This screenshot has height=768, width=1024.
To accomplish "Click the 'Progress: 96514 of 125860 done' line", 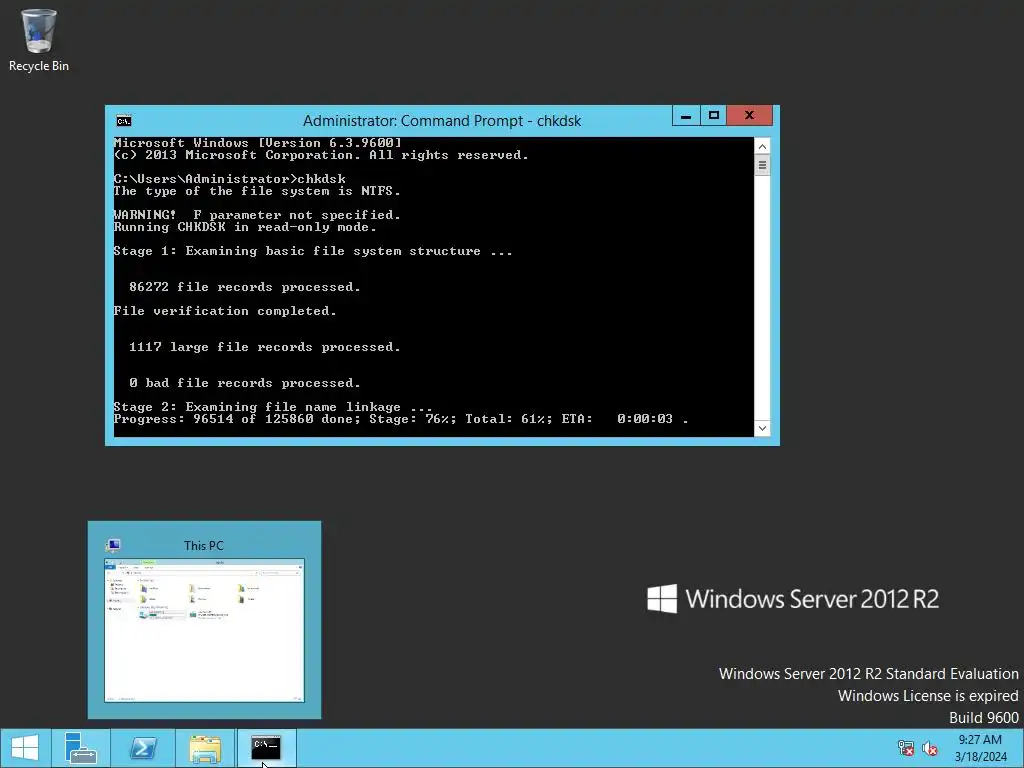I will [x=400, y=419].
